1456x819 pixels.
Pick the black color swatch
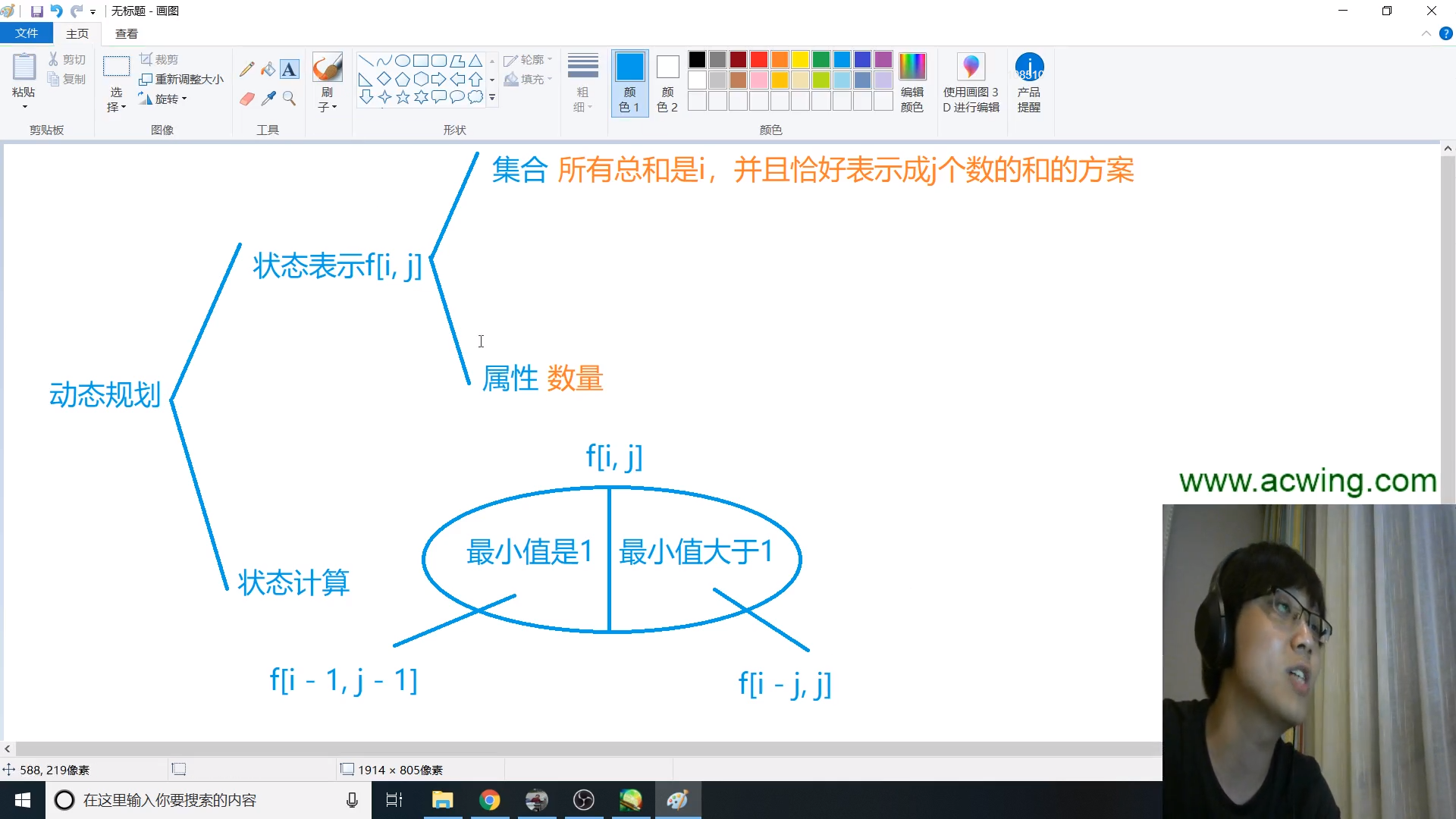pyautogui.click(x=698, y=59)
